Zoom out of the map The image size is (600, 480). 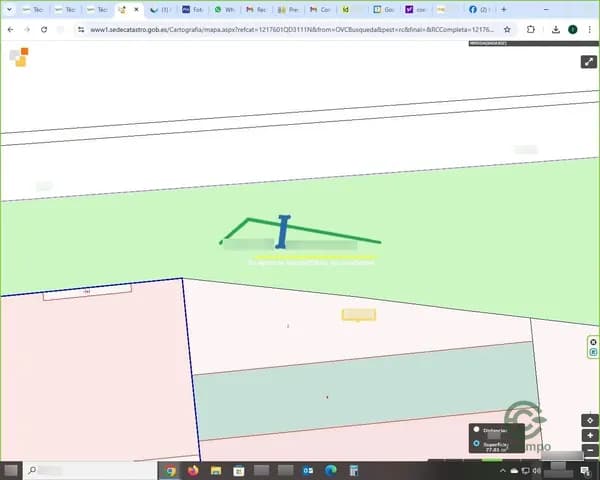click(x=590, y=450)
